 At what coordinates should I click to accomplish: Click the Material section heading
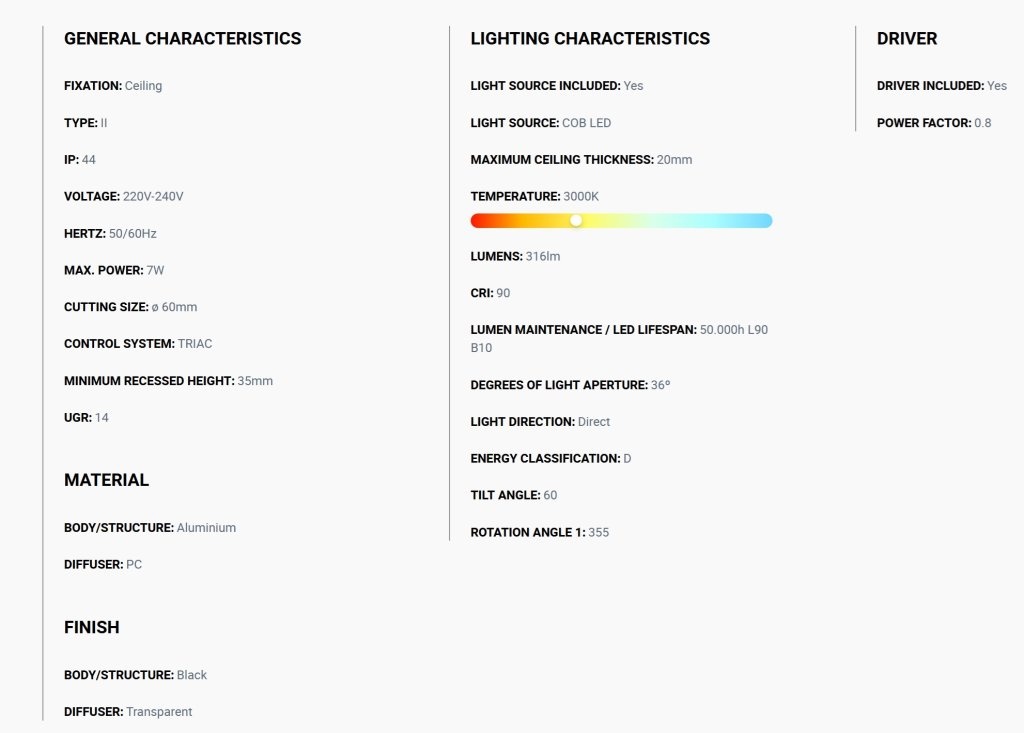[106, 480]
